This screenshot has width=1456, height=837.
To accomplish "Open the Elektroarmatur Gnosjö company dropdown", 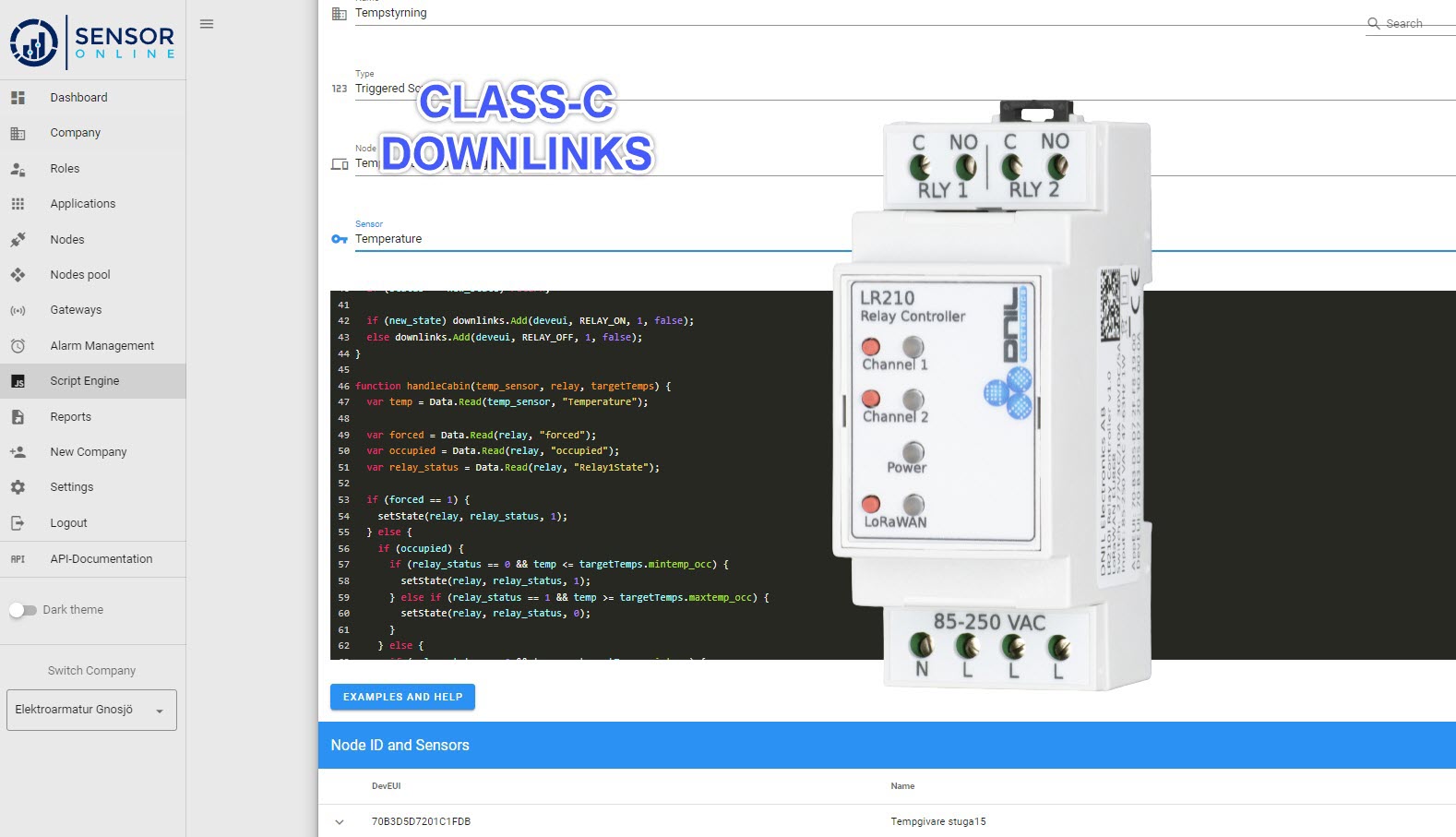I will coord(91,711).
